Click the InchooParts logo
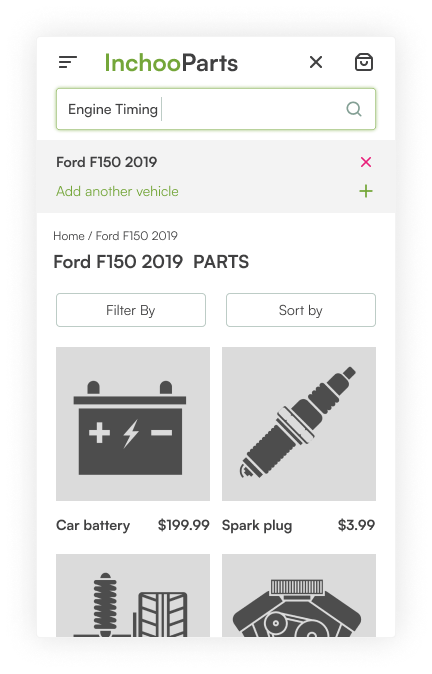Screen dimensions: 432x674 (171, 63)
